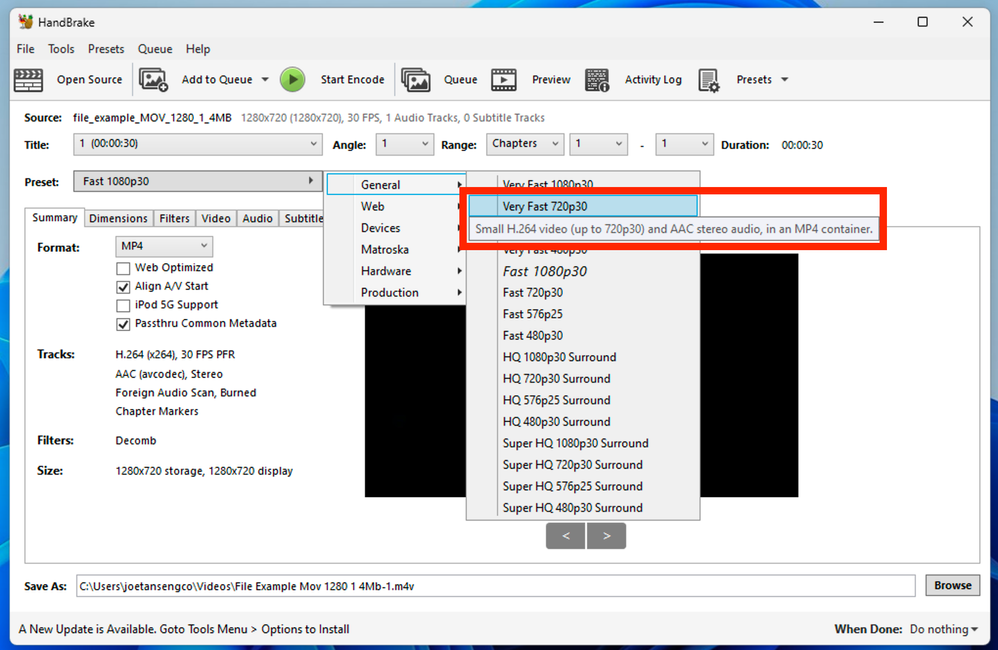Open the Title dropdown showing 1 (00:00:30)
Viewport: 998px width, 650px height.
point(197,144)
